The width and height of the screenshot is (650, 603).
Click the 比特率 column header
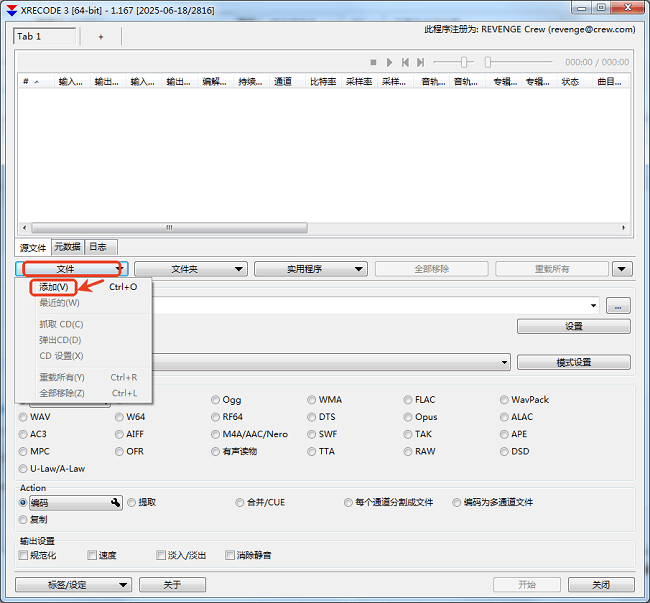point(323,82)
